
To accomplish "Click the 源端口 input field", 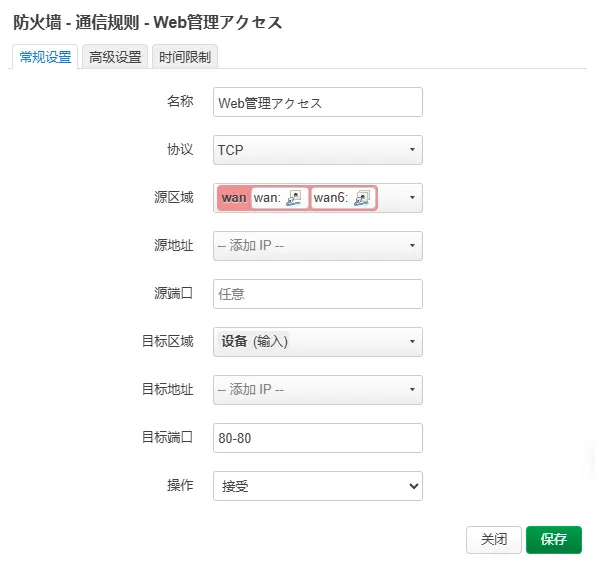I will click(318, 294).
